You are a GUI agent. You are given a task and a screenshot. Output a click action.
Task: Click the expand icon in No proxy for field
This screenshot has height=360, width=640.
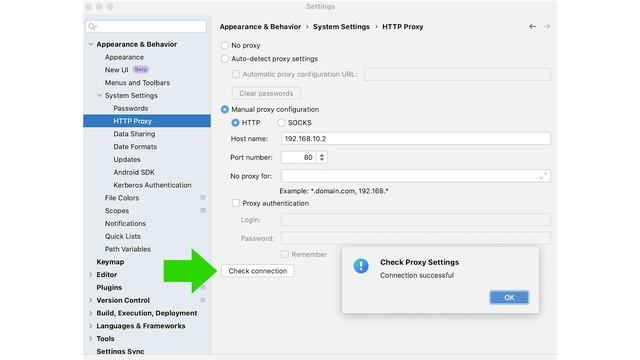[x=543, y=176]
